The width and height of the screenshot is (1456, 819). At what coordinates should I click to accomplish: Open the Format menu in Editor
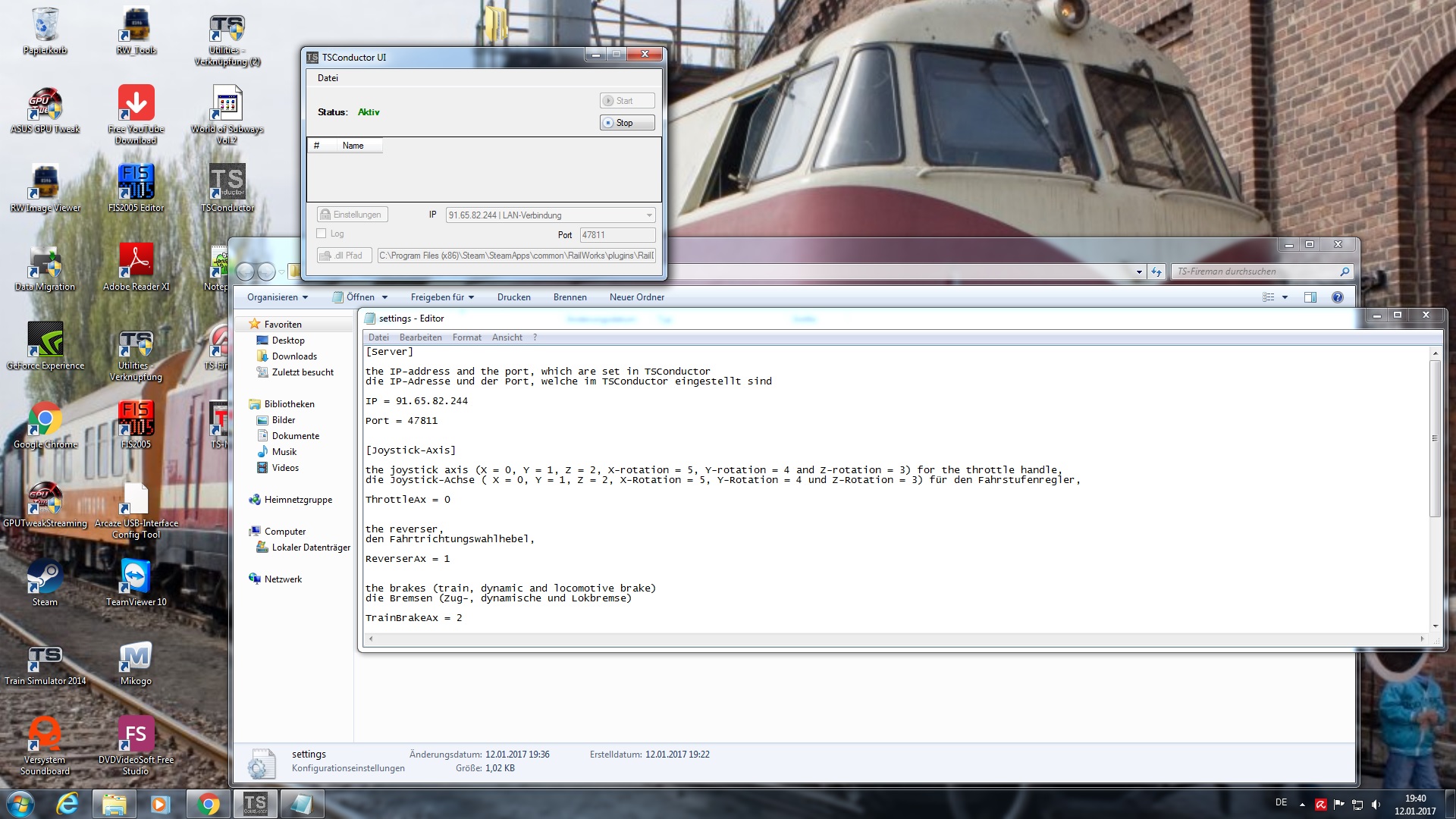point(466,337)
